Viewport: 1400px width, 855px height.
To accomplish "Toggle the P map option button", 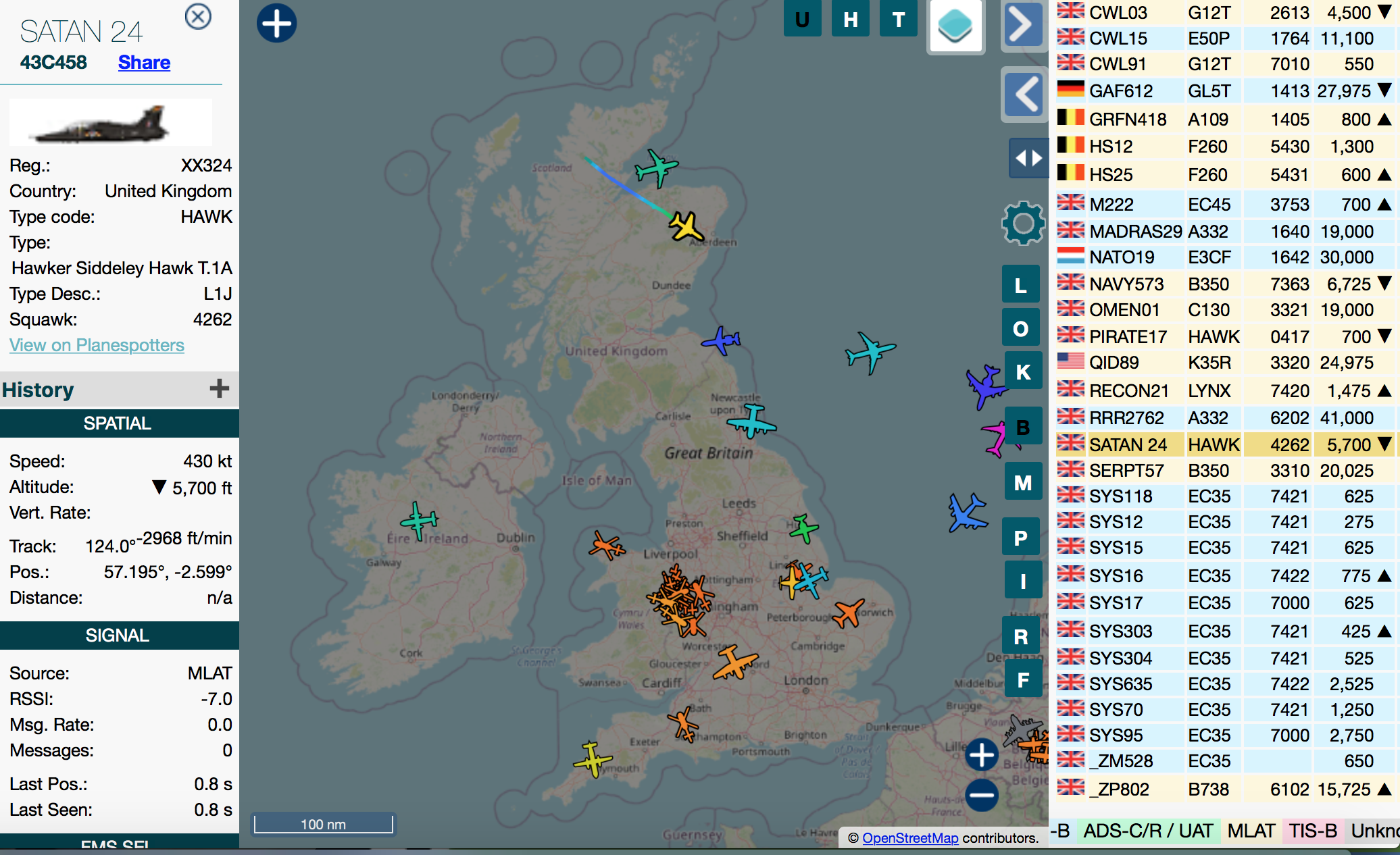I will pyautogui.click(x=1021, y=538).
